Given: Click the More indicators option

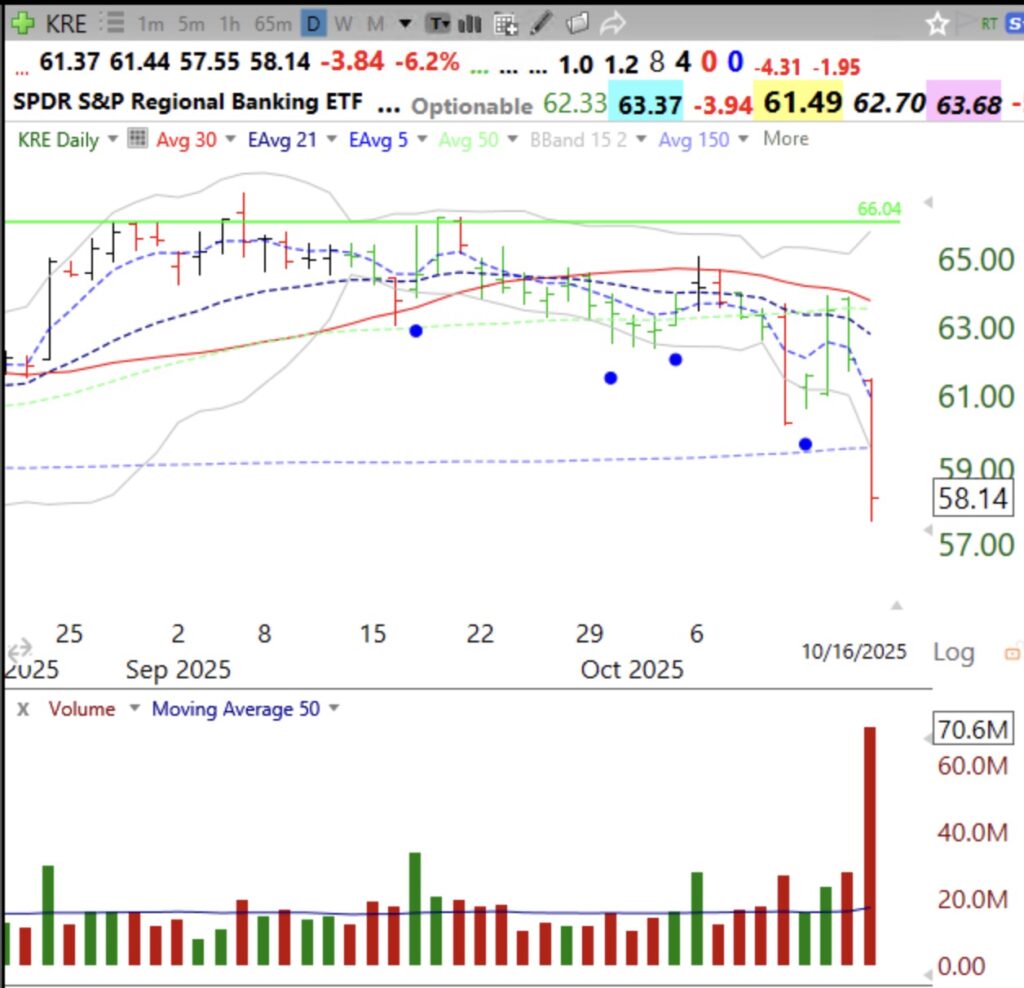Looking at the screenshot, I should coord(785,139).
